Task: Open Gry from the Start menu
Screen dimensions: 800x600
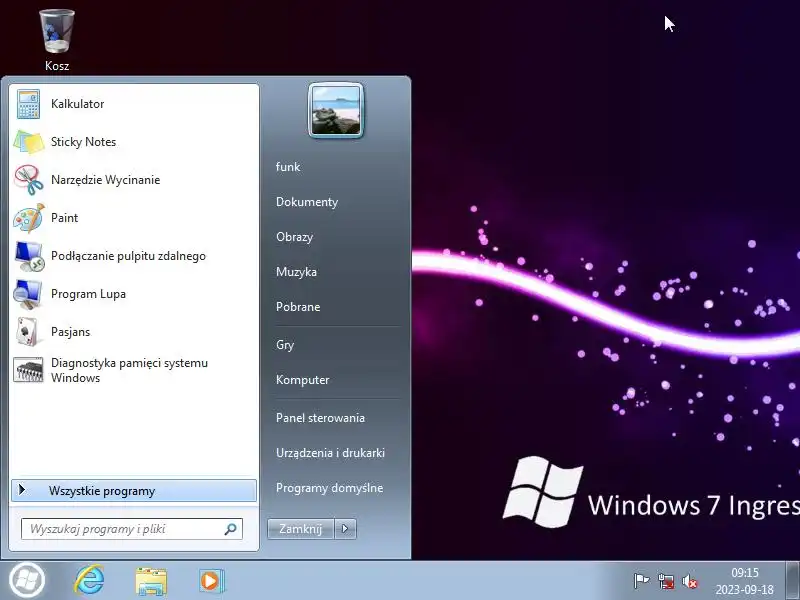Action: (x=285, y=345)
